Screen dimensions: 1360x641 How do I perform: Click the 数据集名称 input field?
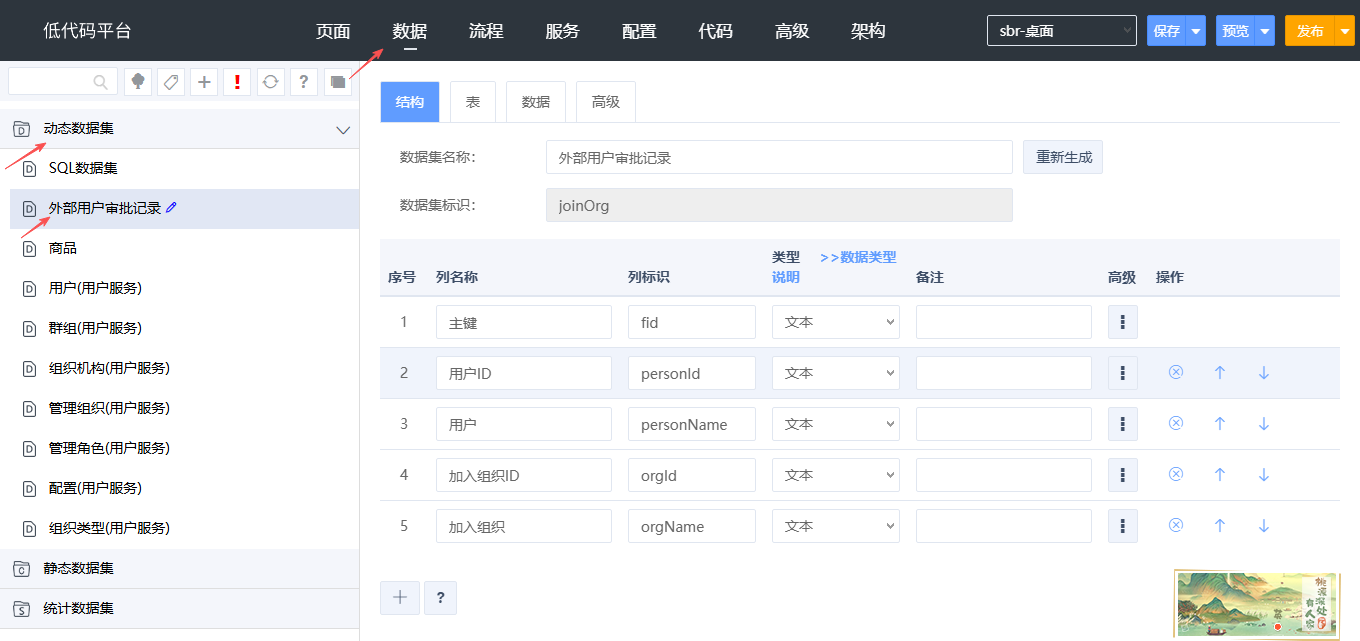pos(779,157)
